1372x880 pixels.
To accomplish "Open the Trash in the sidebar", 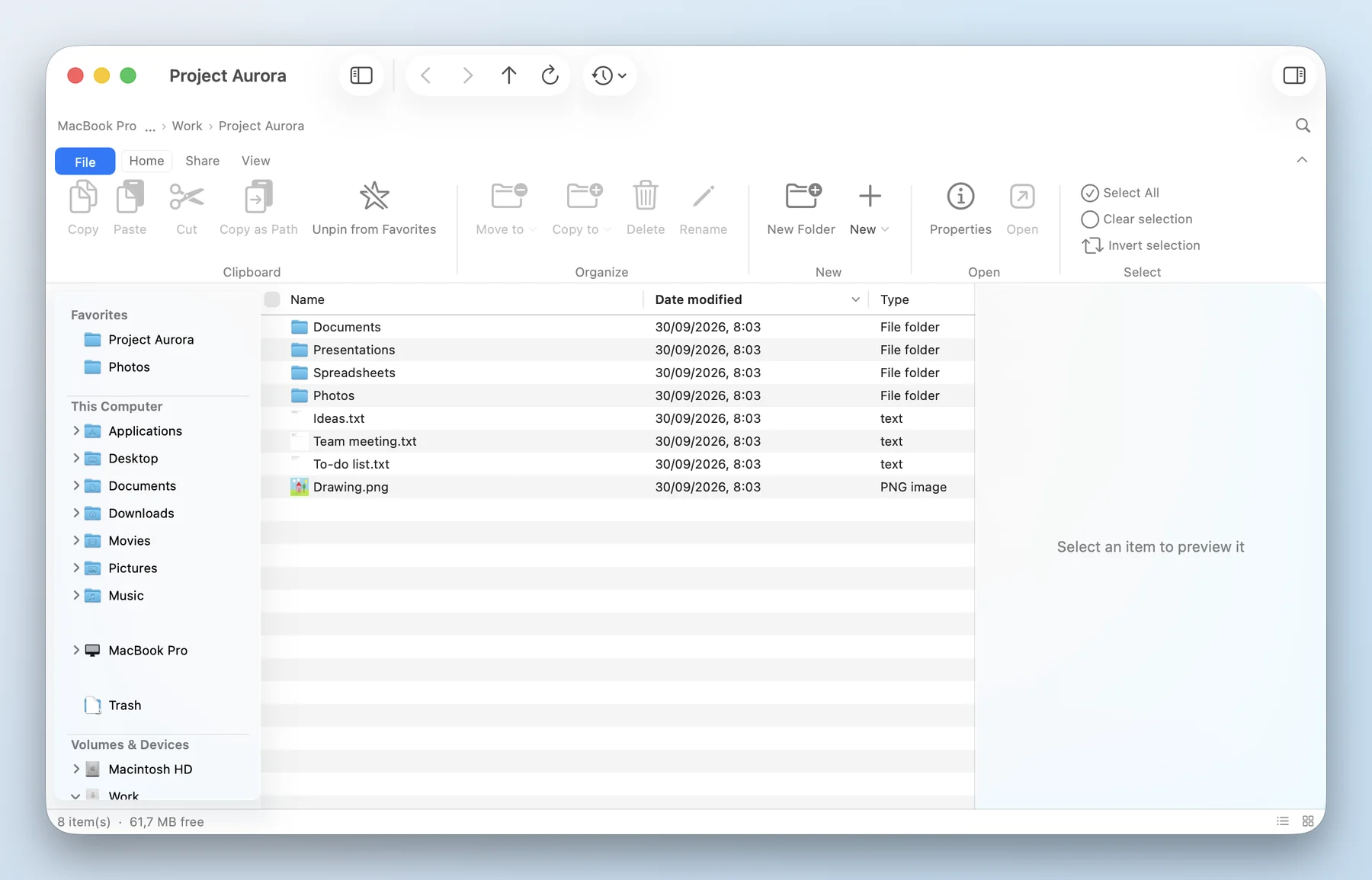I will point(113,706).
